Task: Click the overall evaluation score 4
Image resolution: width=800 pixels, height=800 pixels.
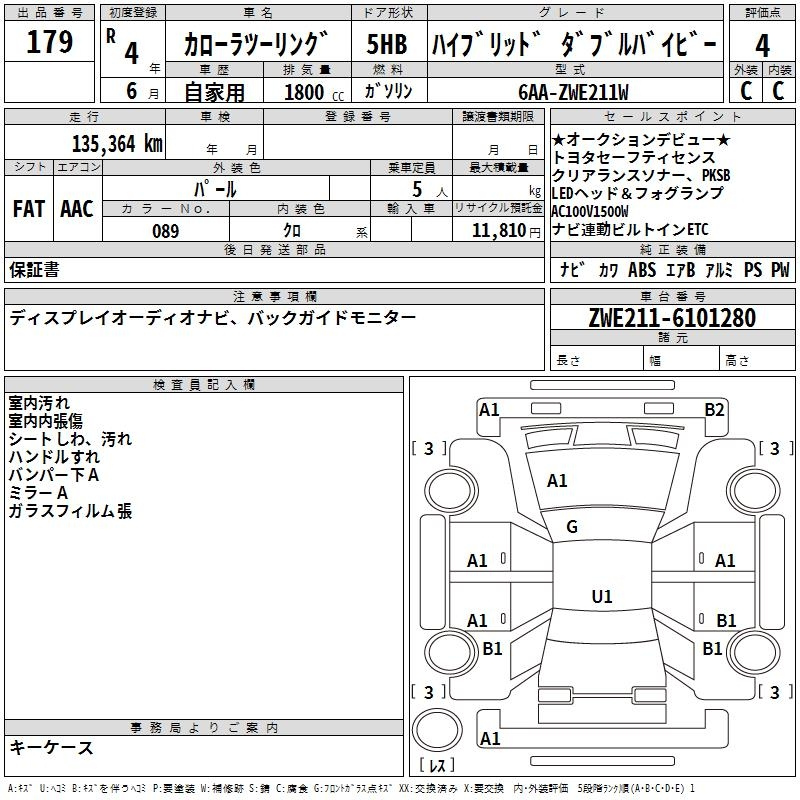Action: click(762, 46)
